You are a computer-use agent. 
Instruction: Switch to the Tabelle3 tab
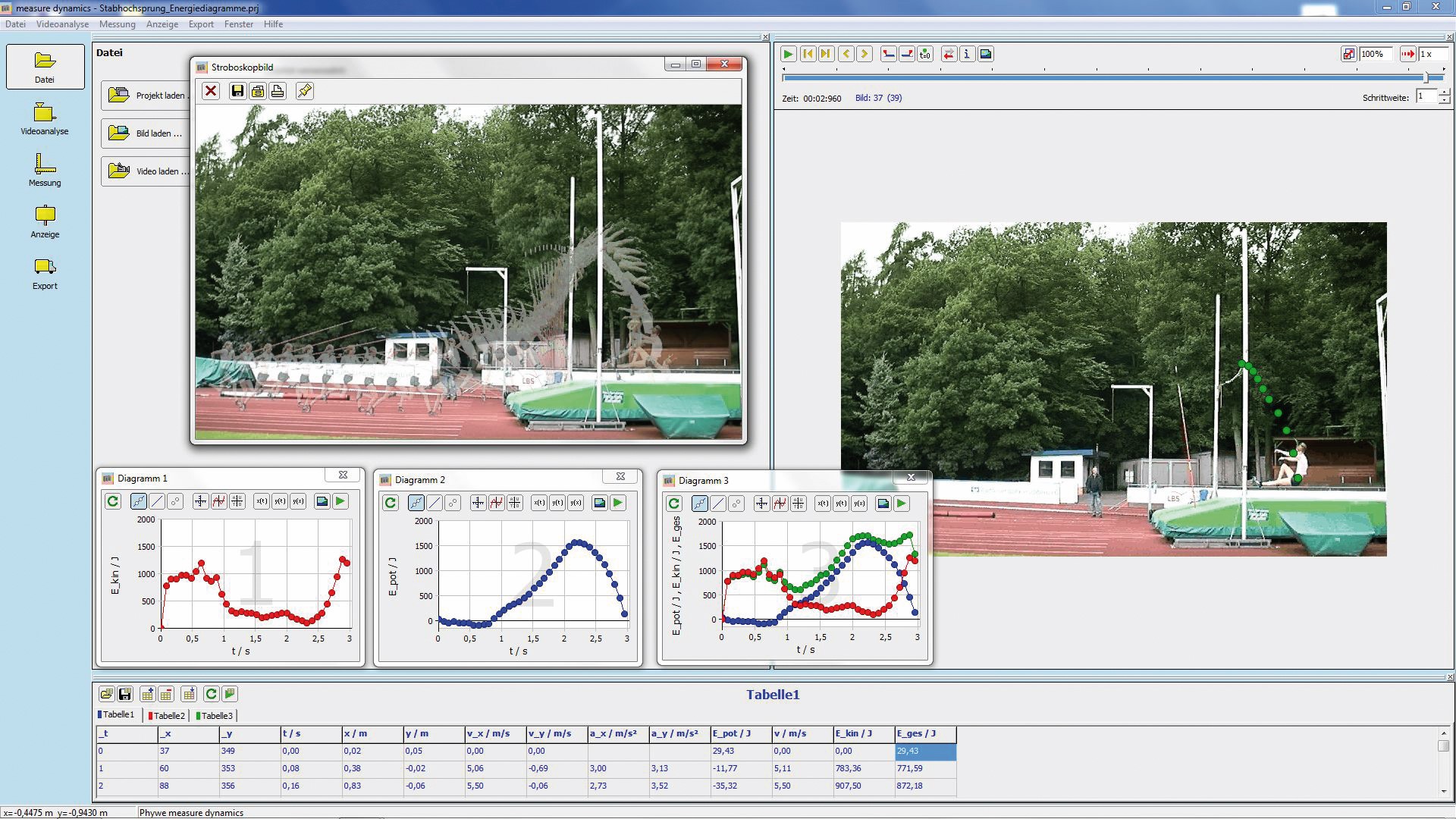215,715
